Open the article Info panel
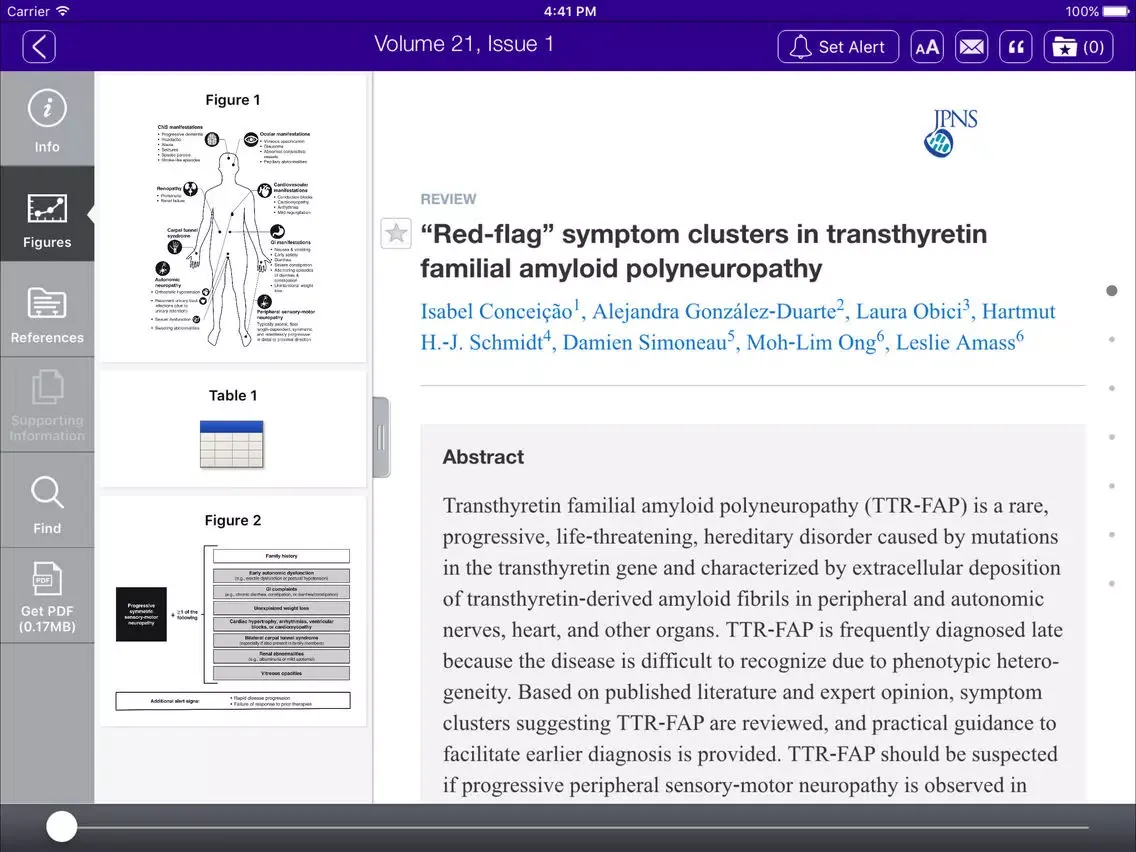 47,118
